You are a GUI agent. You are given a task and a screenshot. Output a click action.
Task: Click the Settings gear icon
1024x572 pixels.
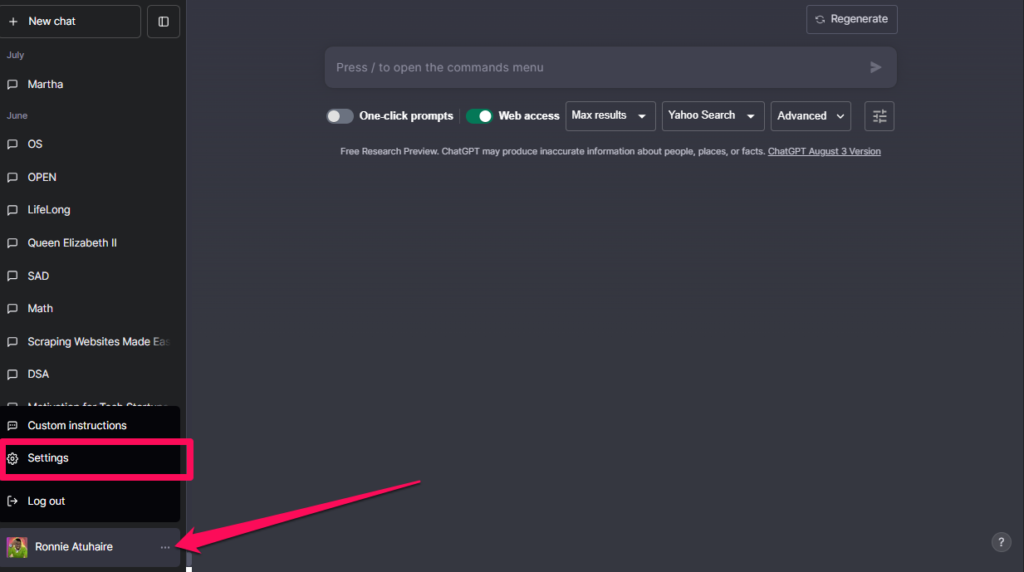pos(12,458)
